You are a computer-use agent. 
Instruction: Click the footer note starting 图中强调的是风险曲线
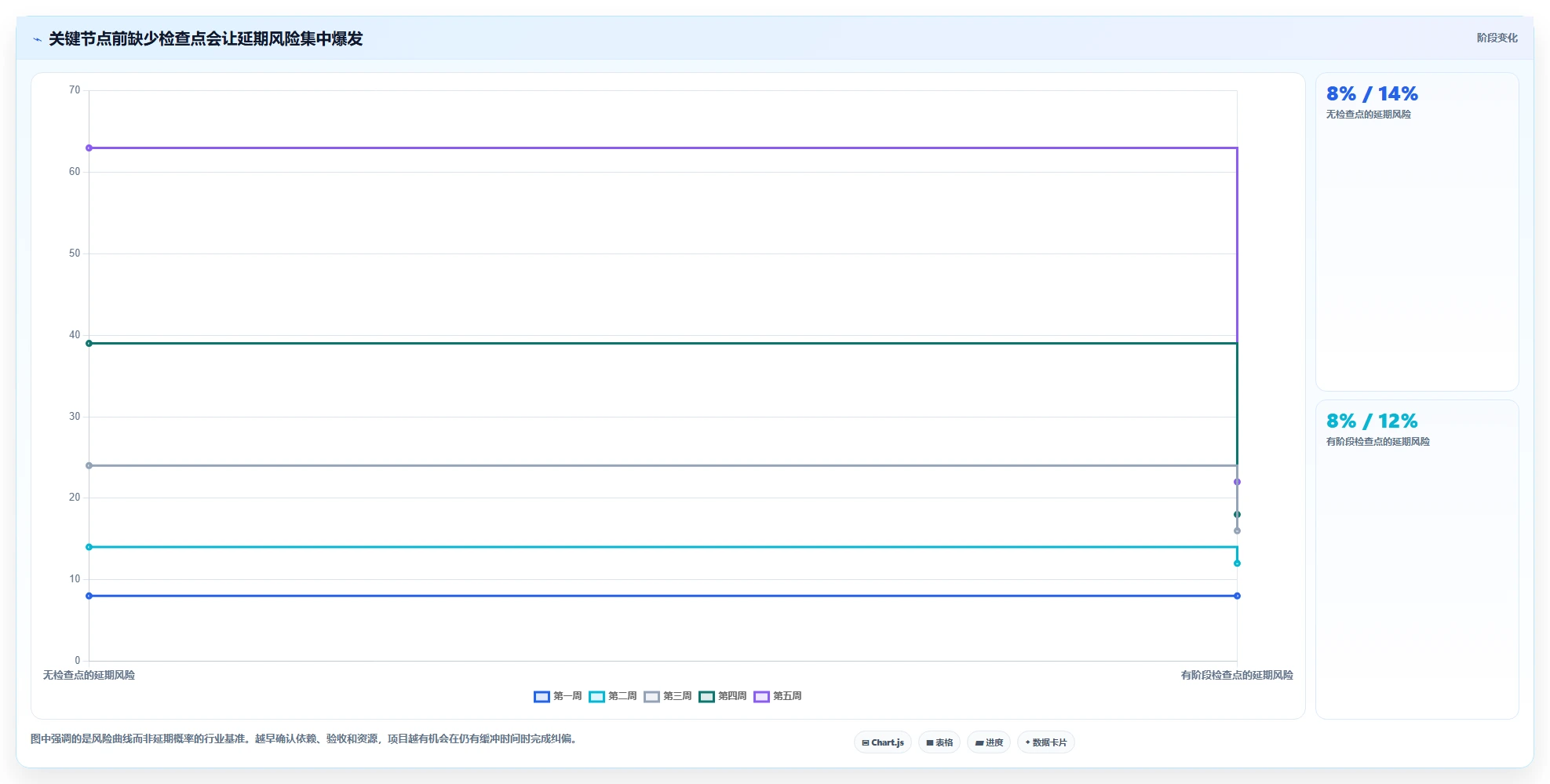pyautogui.click(x=306, y=738)
